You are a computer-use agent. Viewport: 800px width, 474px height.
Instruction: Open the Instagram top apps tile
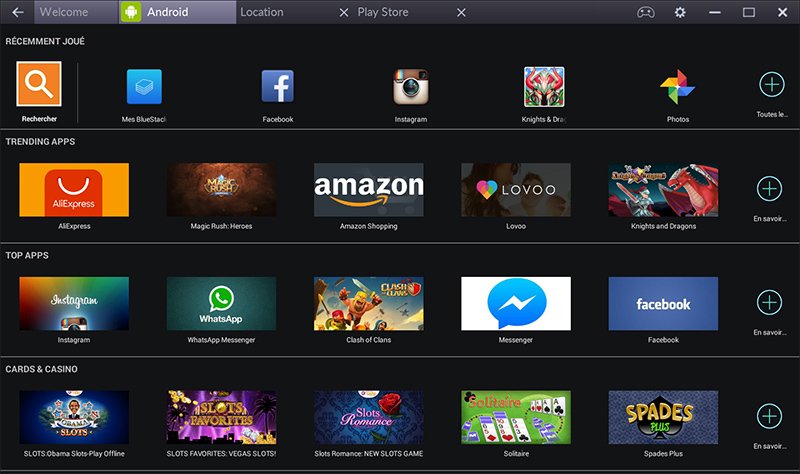[x=74, y=304]
